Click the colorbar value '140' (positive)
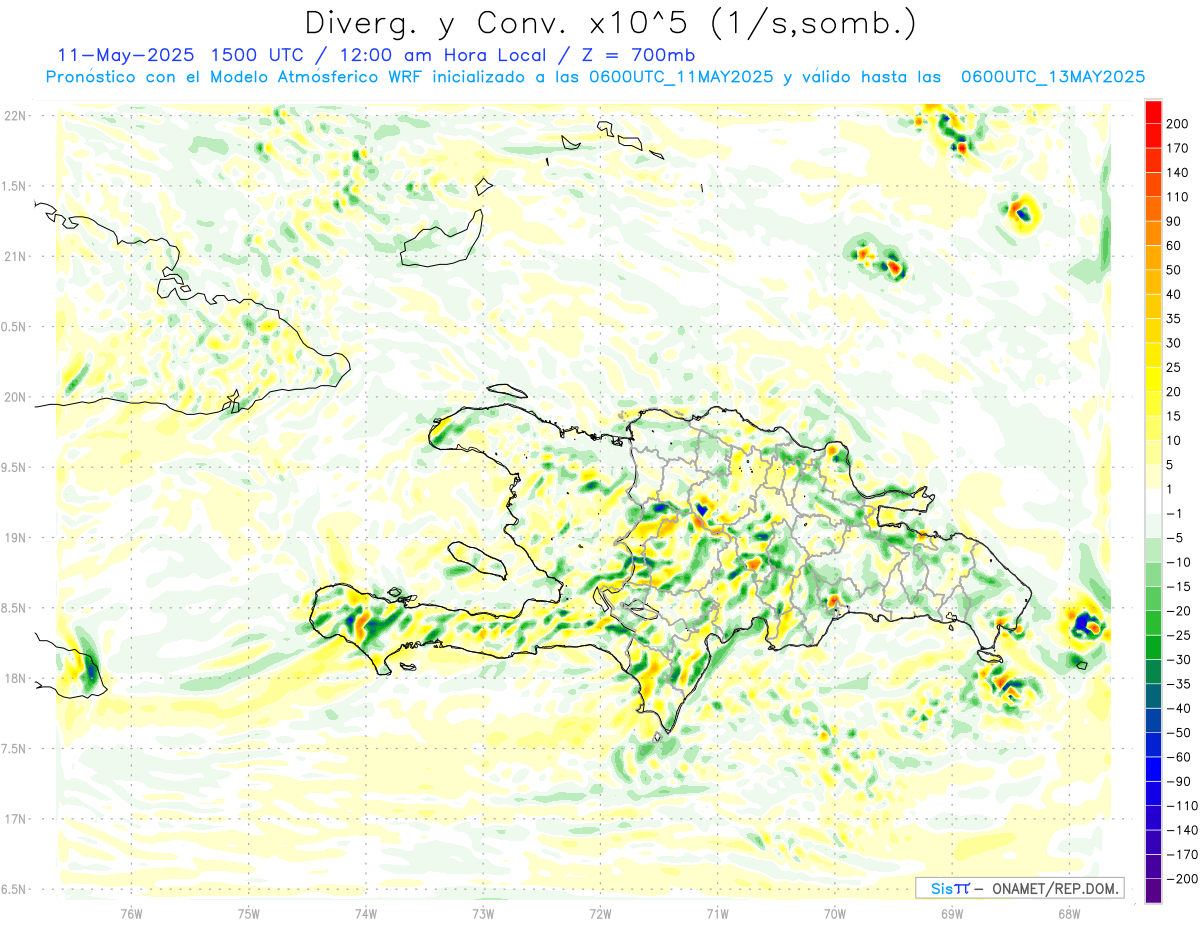 (x=1179, y=172)
